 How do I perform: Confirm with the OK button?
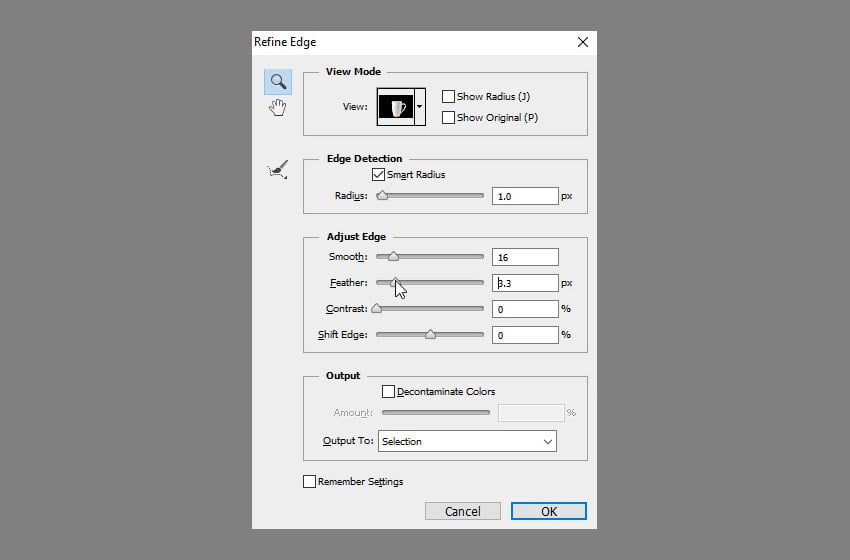[x=549, y=511]
